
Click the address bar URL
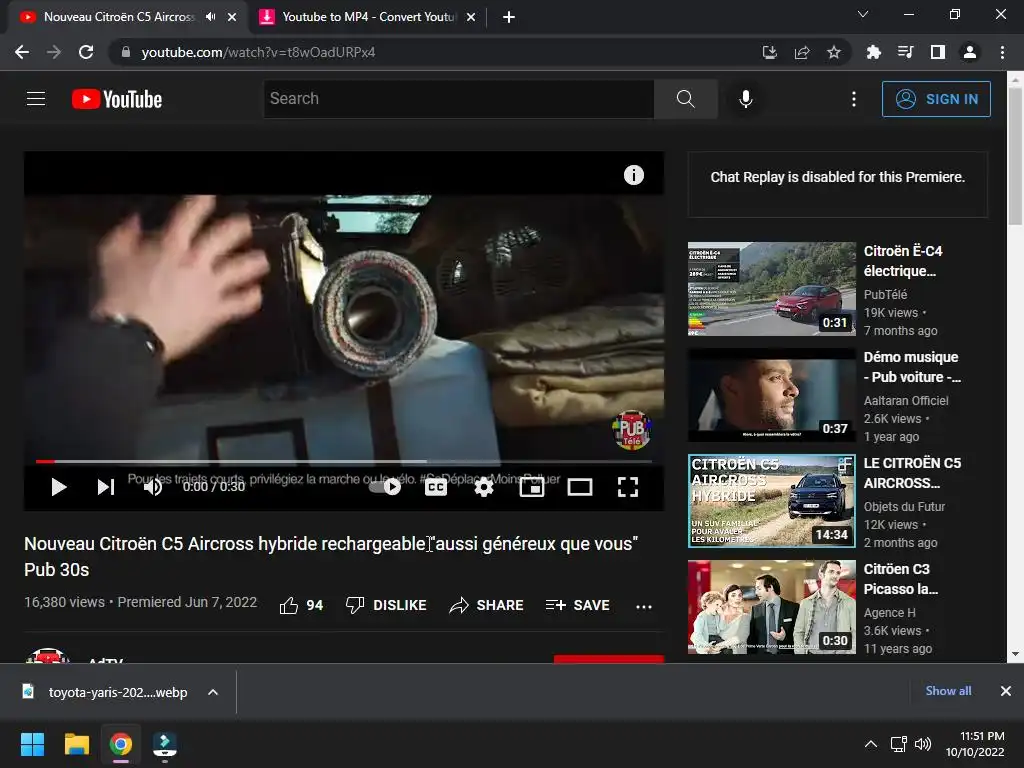point(258,52)
